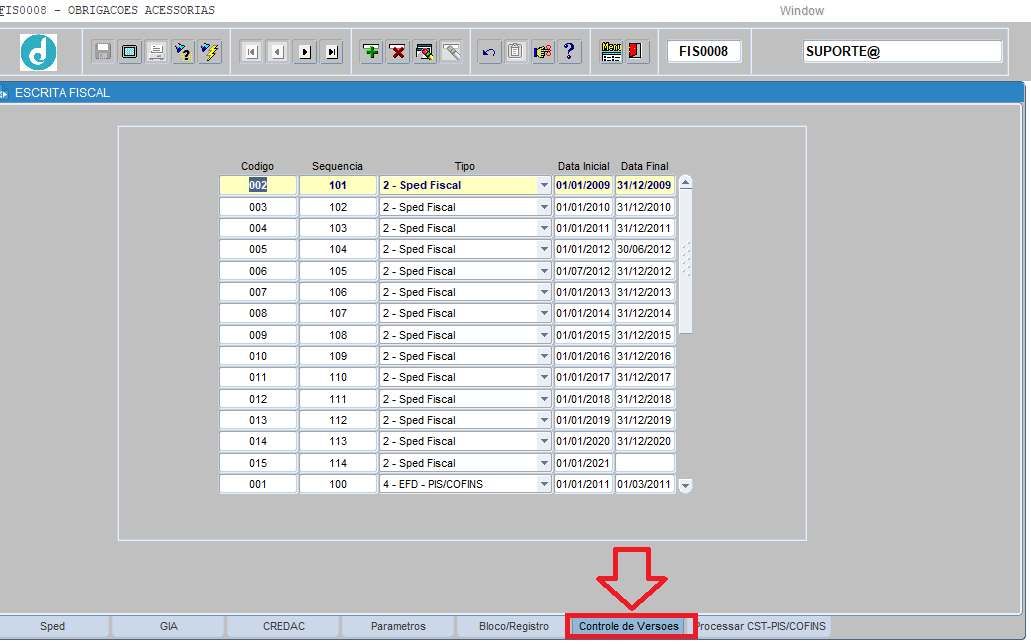Select the Codigo 002 field

click(x=258, y=186)
